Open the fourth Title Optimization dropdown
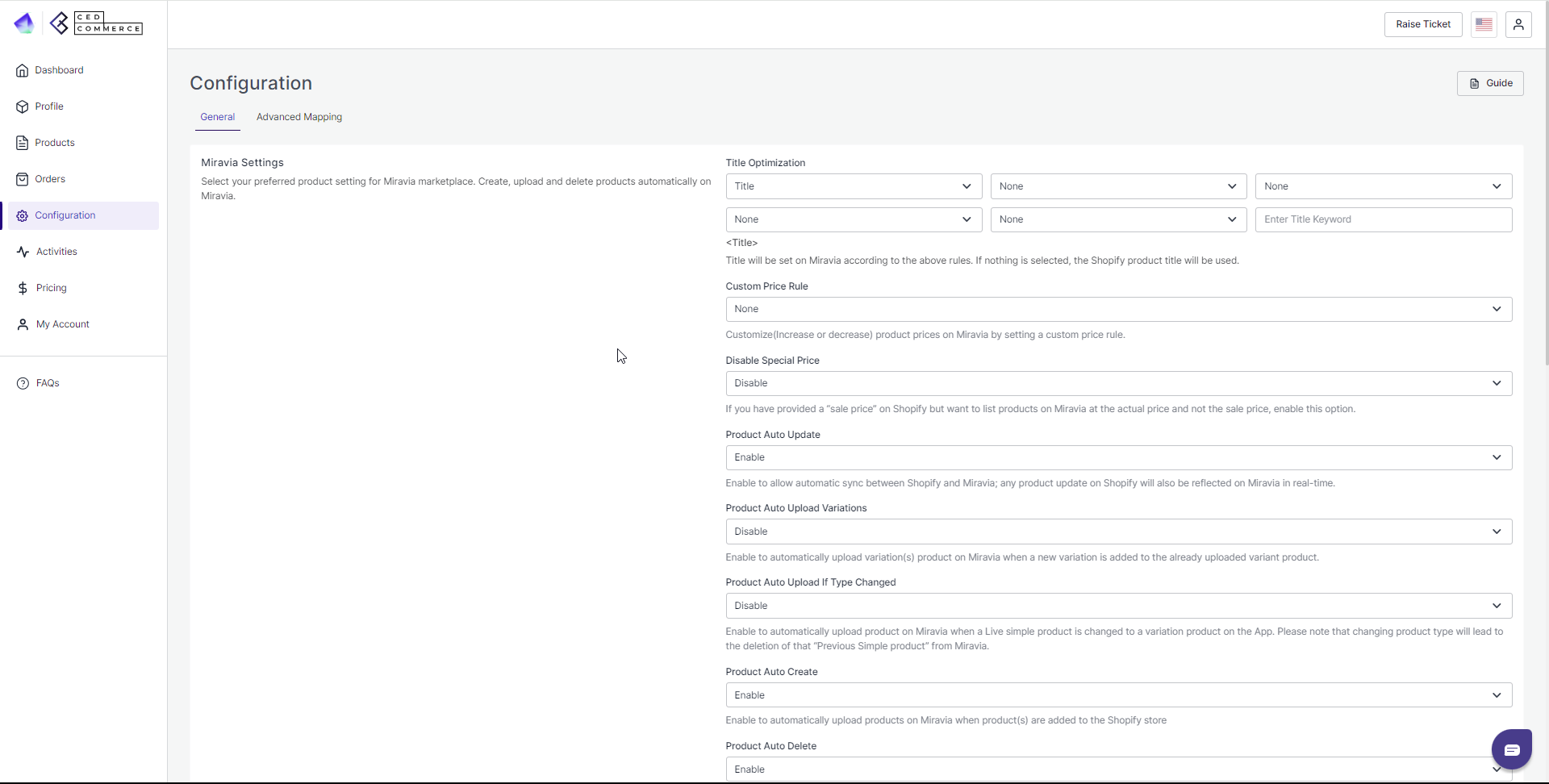Viewport: 1549px width, 784px height. pyautogui.click(x=854, y=219)
